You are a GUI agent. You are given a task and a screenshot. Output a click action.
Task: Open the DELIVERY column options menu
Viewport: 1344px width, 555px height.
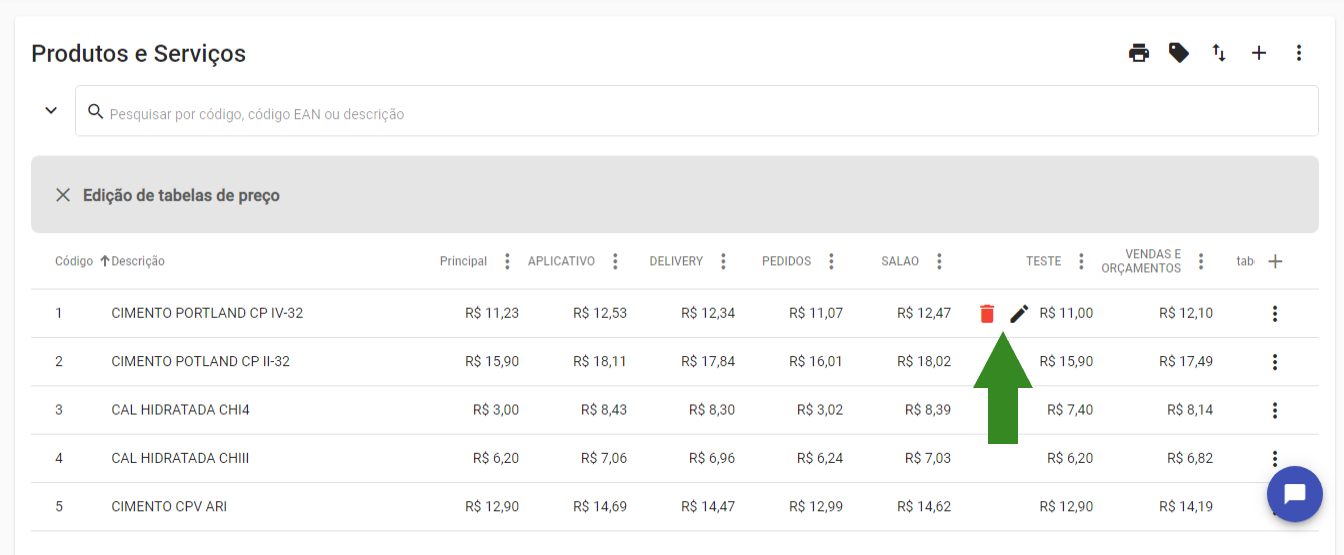pos(723,262)
